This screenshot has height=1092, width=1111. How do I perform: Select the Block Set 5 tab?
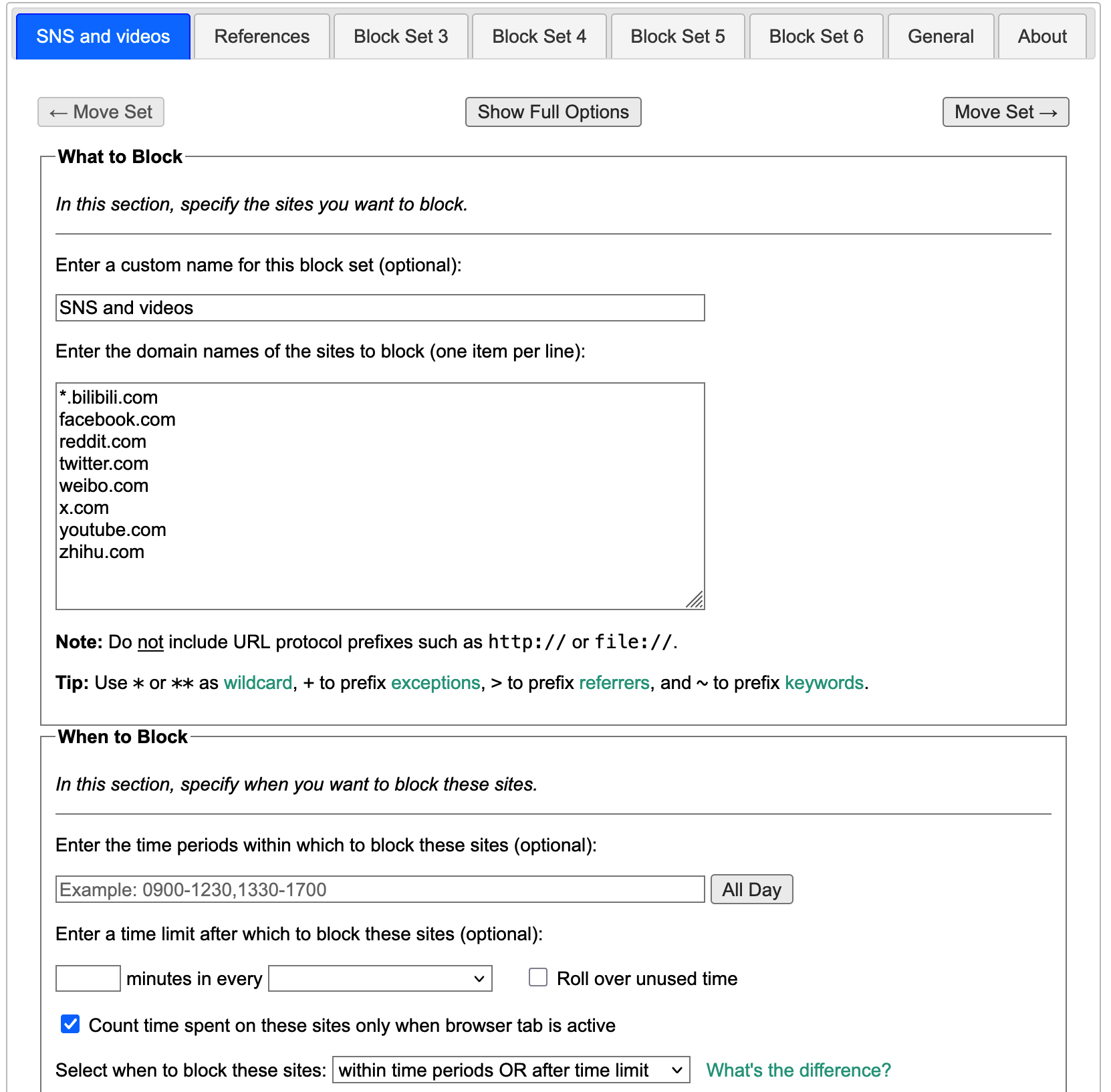pos(677,37)
